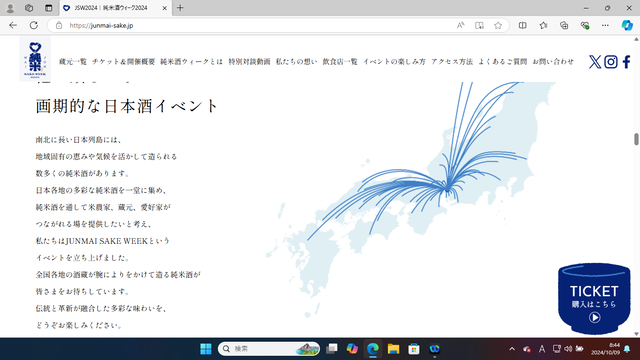This screenshot has height=360, width=640.
Task: Open Microsoft Store from the taskbar
Action: (x=414, y=349)
